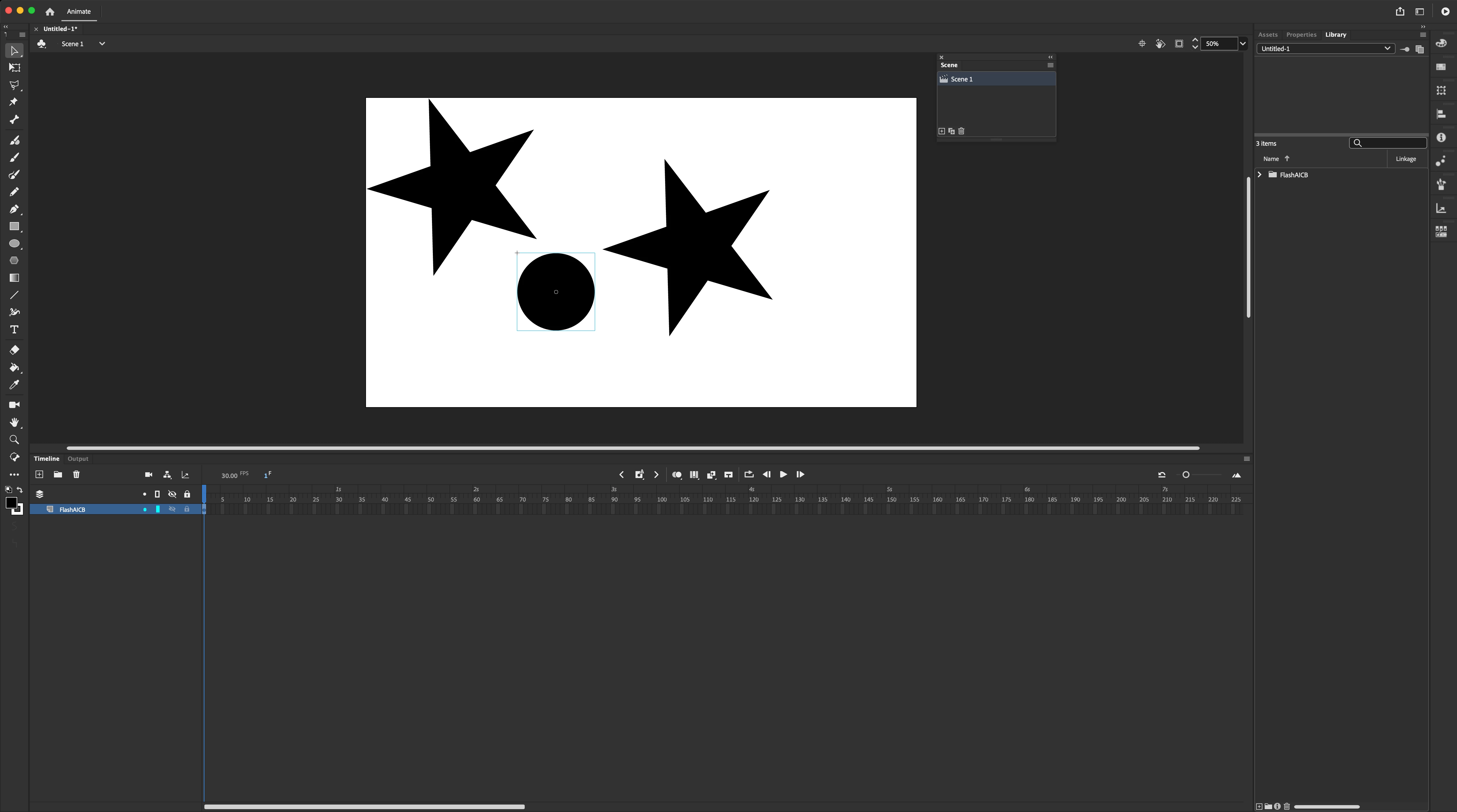Select the Text tool
The image size is (1457, 812).
(x=14, y=330)
